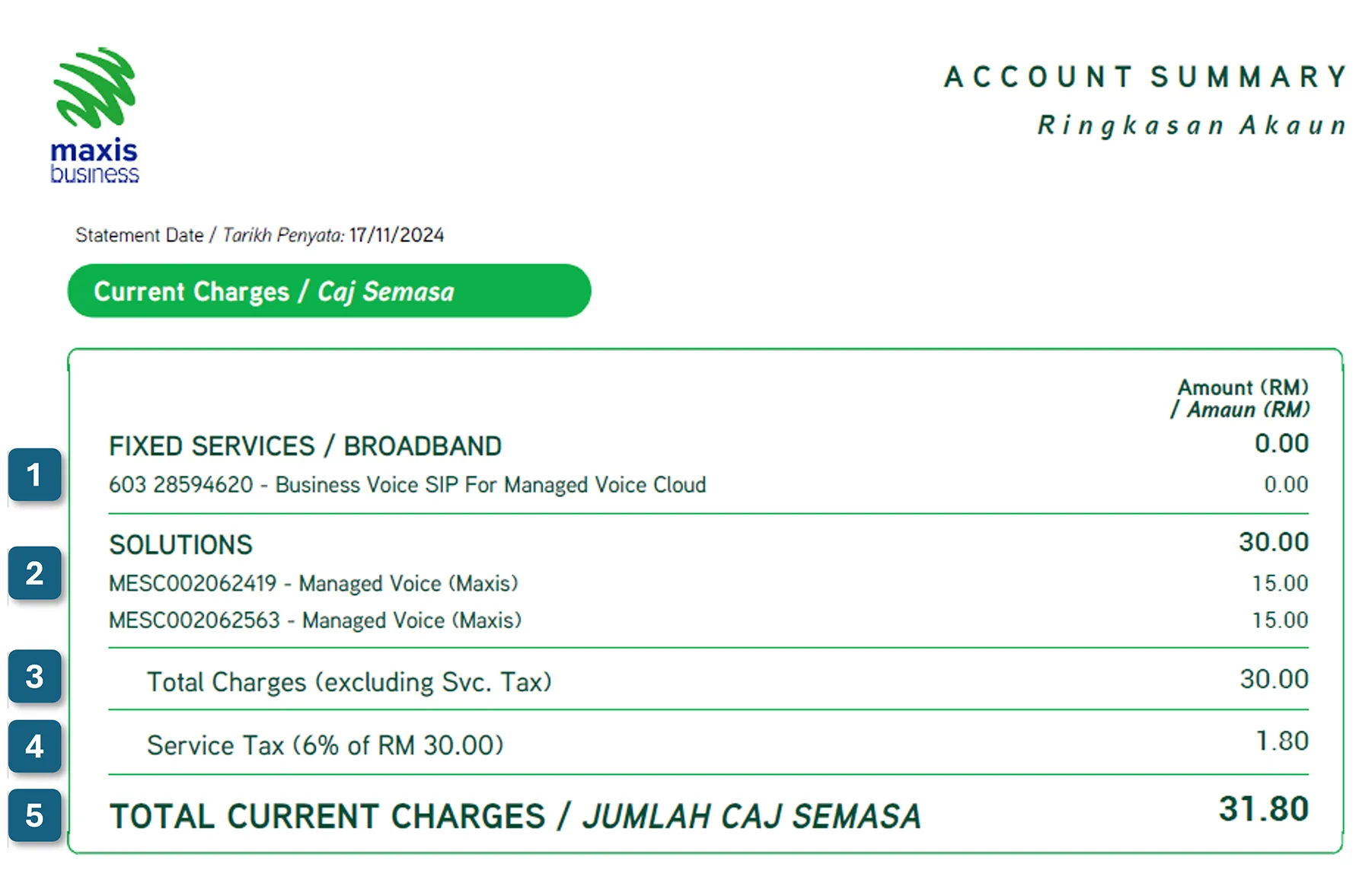Viewport: 1359px width, 896px height.
Task: Click the Maxis Business logo
Action: click(x=94, y=116)
